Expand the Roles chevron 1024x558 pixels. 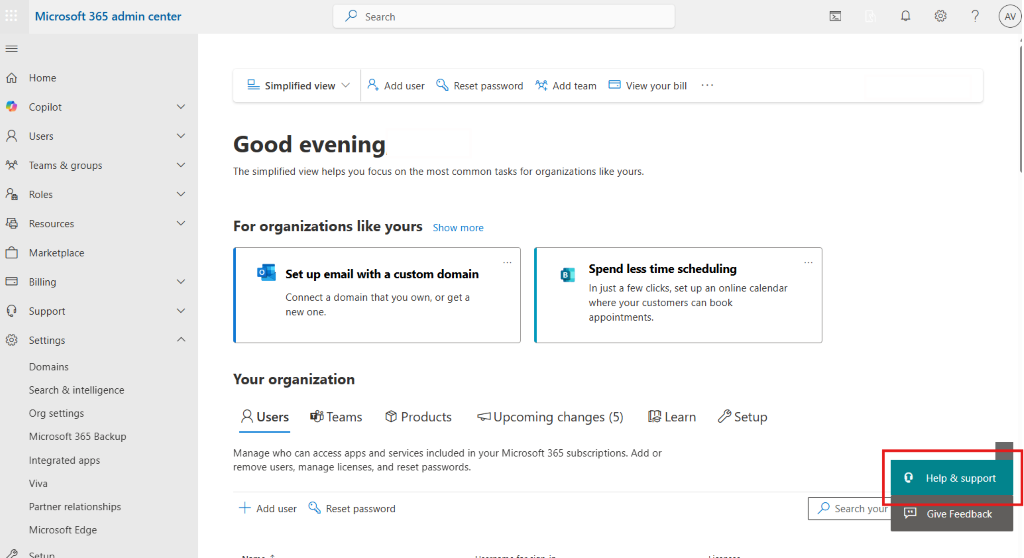pos(181,194)
